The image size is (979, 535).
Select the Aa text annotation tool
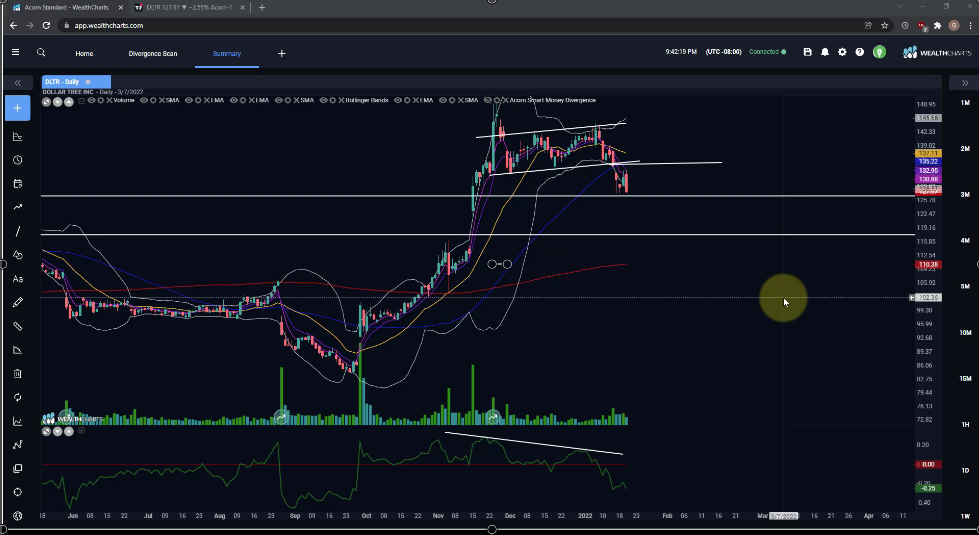tap(17, 279)
